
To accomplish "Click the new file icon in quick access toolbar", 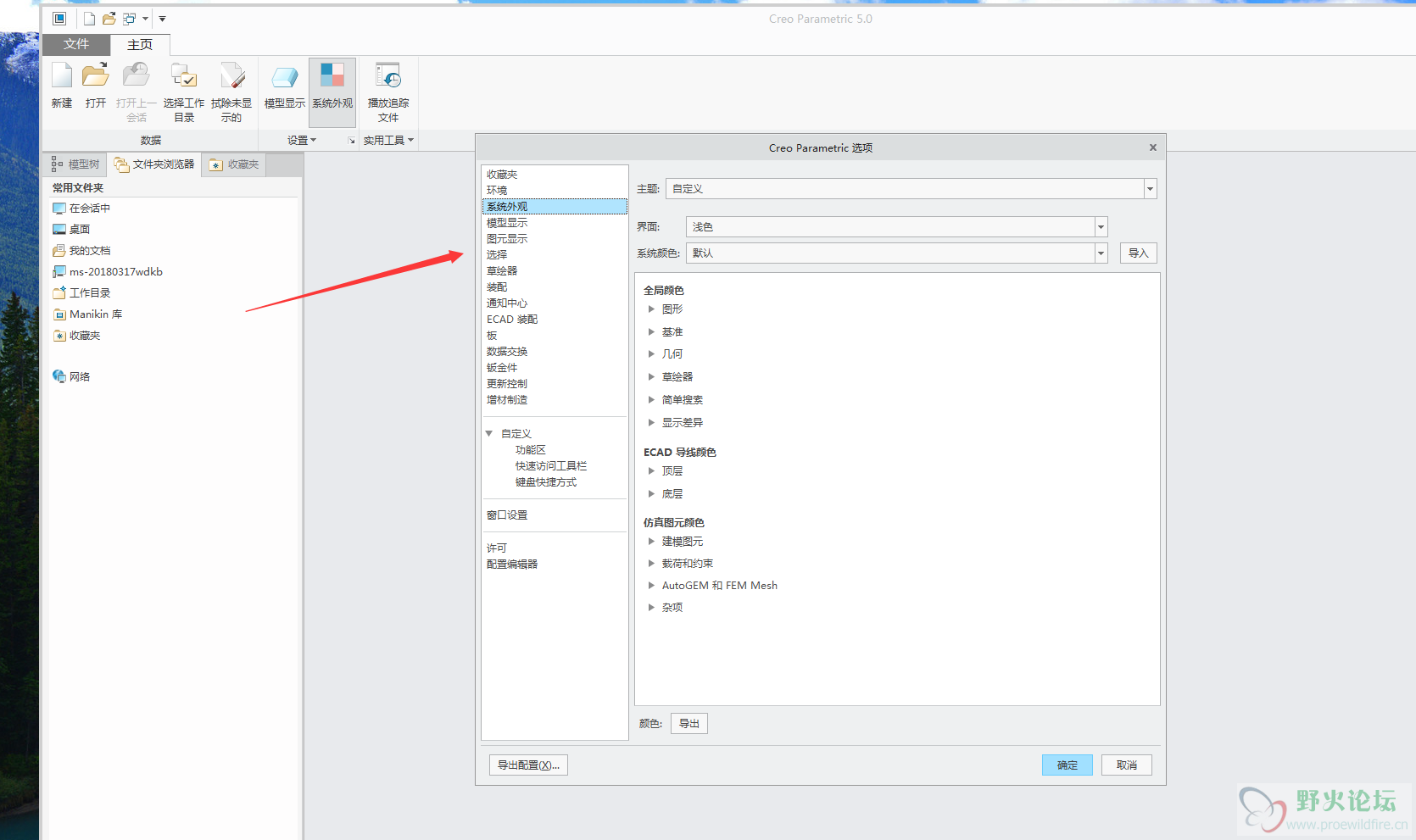I will (89, 19).
